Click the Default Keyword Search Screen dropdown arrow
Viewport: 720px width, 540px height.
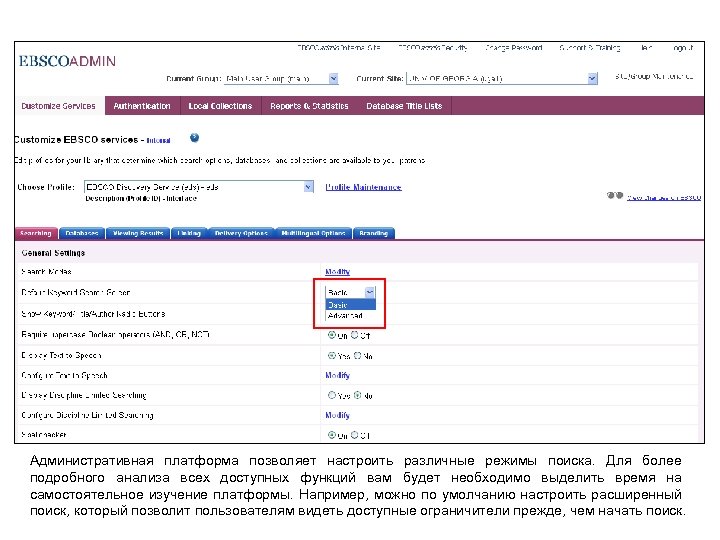coord(370,292)
